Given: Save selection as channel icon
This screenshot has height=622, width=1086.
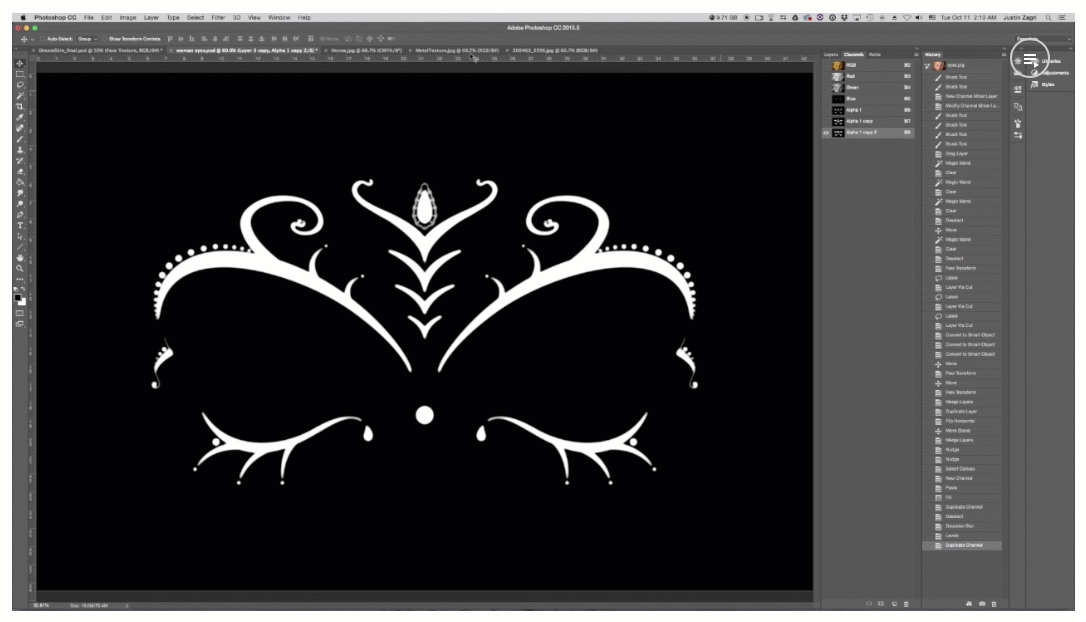Looking at the screenshot, I should click(x=881, y=604).
